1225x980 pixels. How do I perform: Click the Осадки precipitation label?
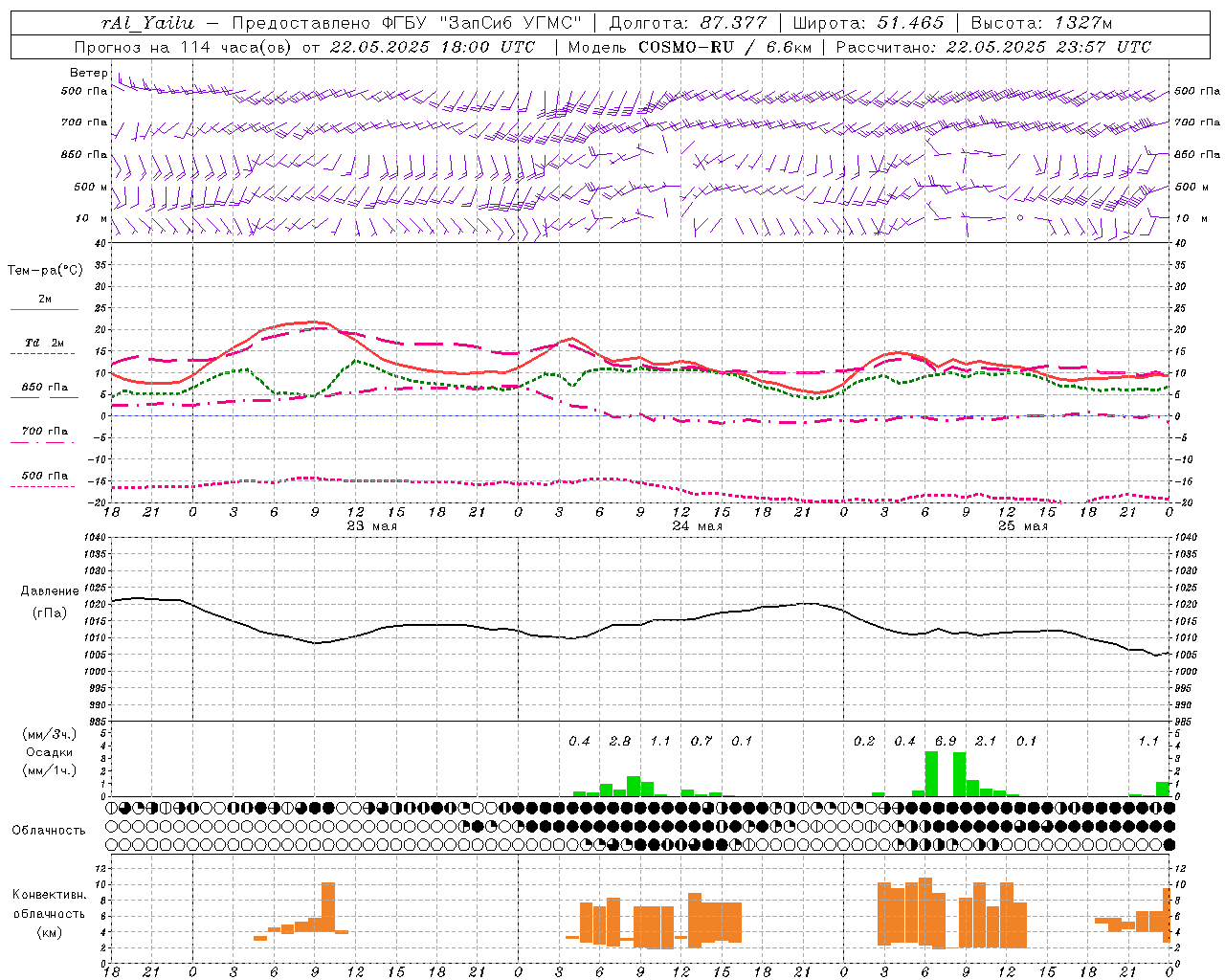coord(50,752)
